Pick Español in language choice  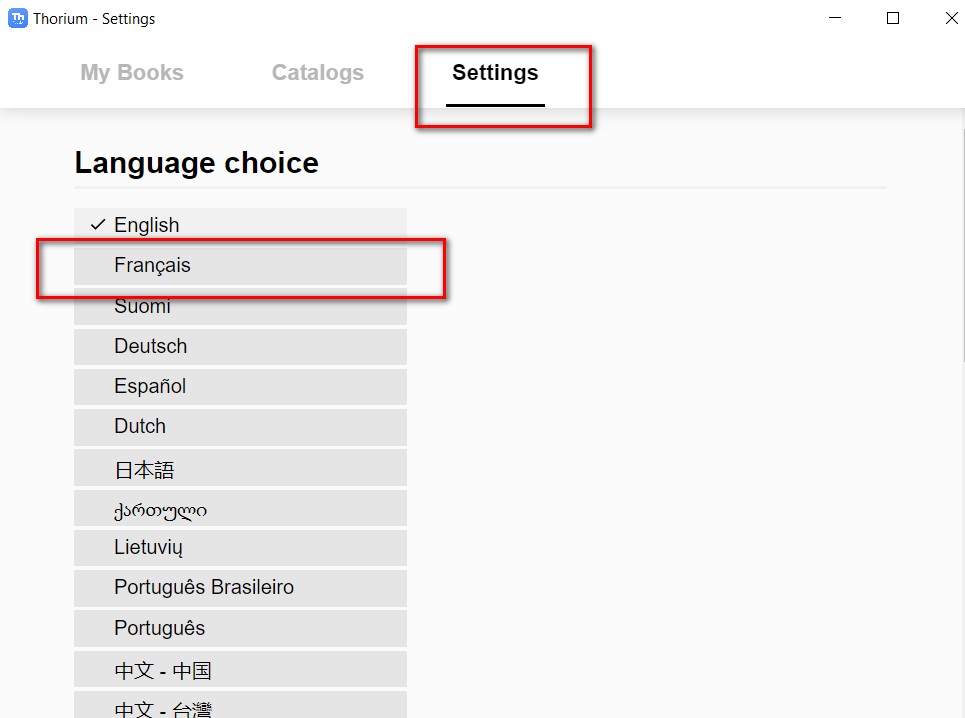[x=240, y=387]
